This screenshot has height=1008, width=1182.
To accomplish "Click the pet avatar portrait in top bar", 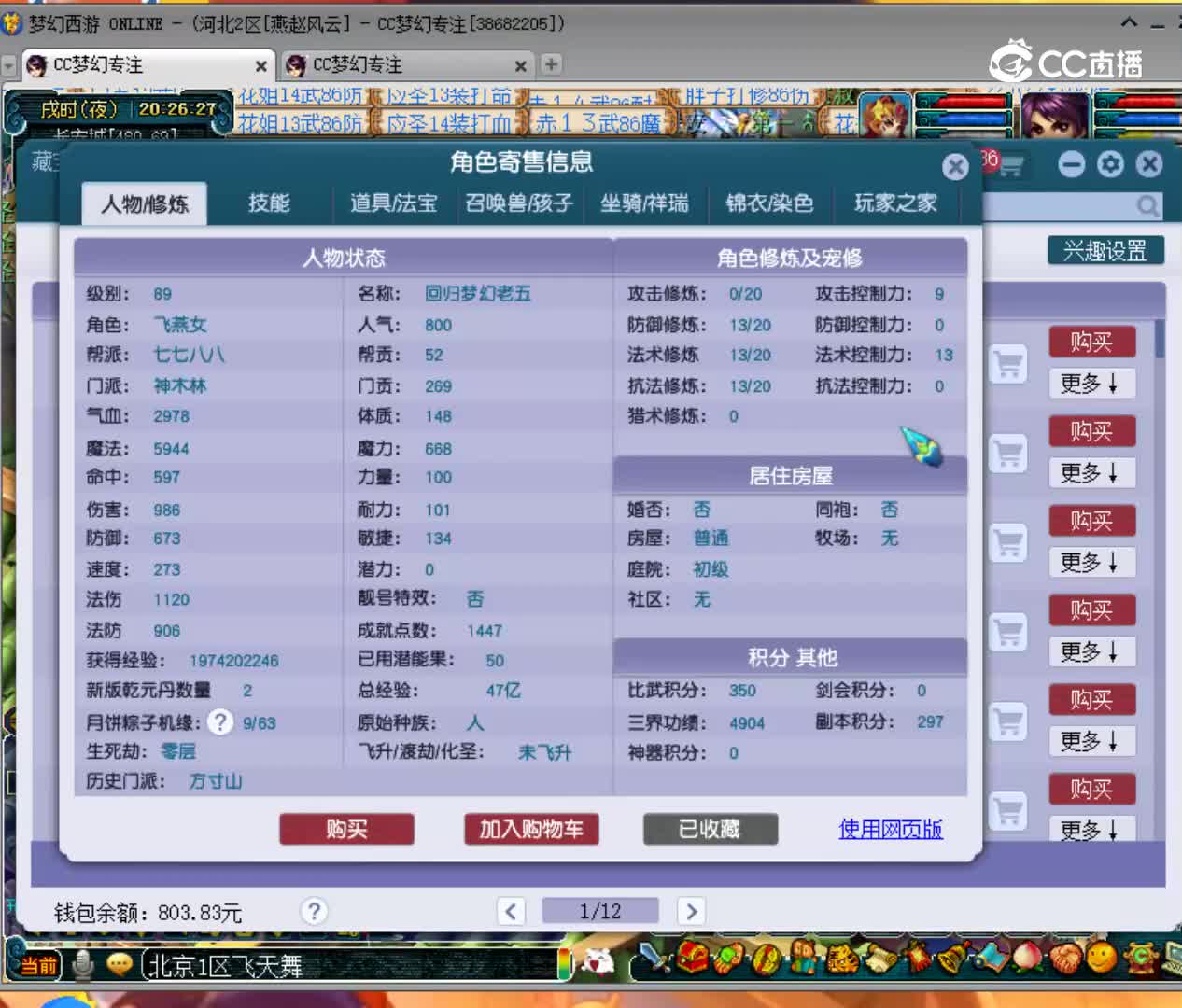I will [884, 117].
